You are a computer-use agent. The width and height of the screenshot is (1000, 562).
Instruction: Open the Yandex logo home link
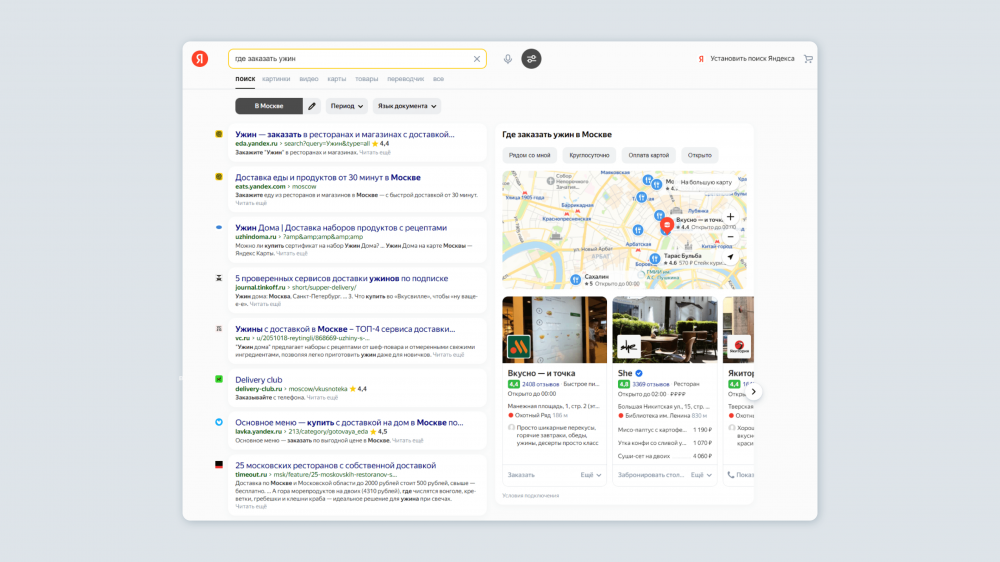tap(200, 59)
